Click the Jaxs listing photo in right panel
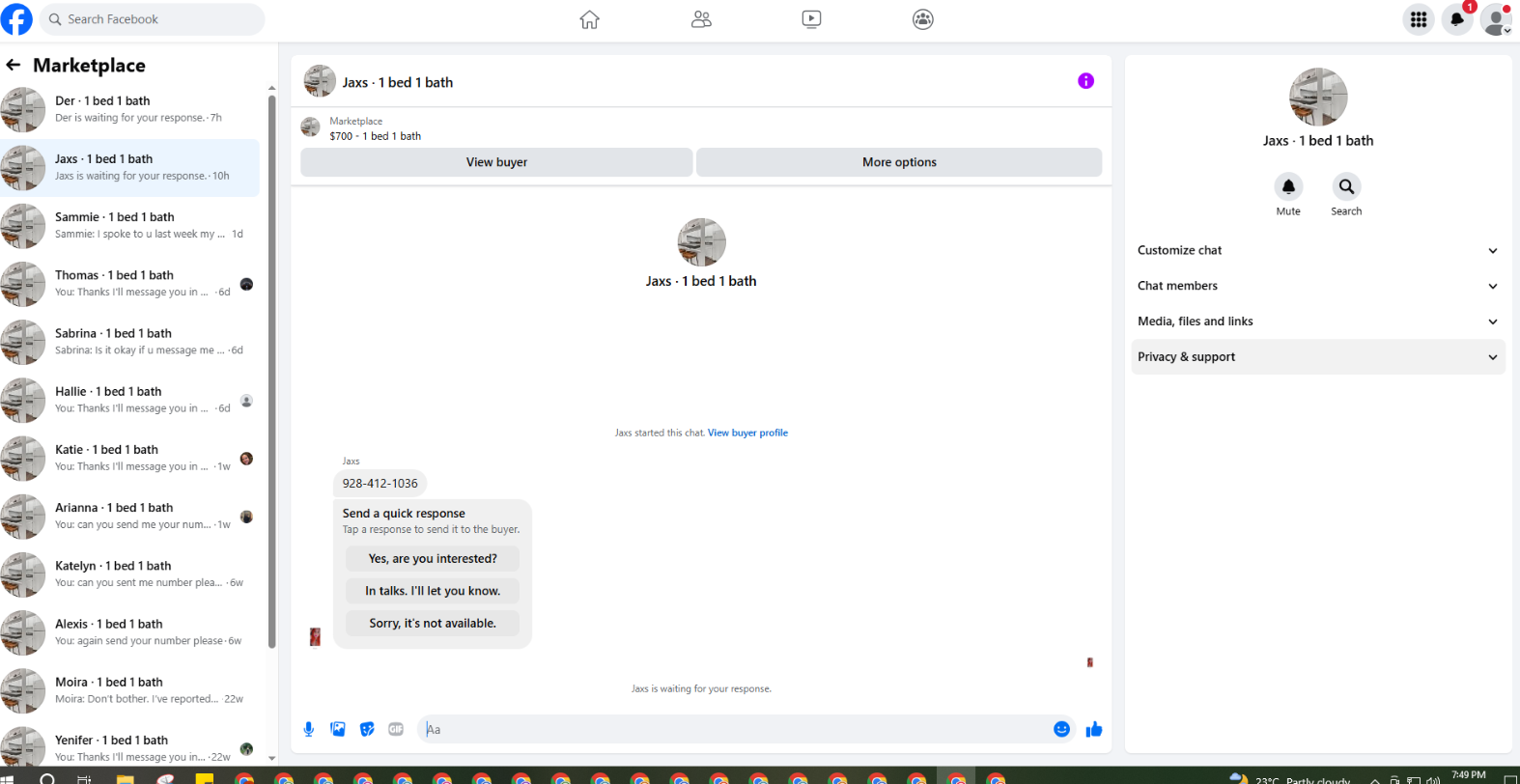This screenshot has width=1520, height=784. [1318, 97]
